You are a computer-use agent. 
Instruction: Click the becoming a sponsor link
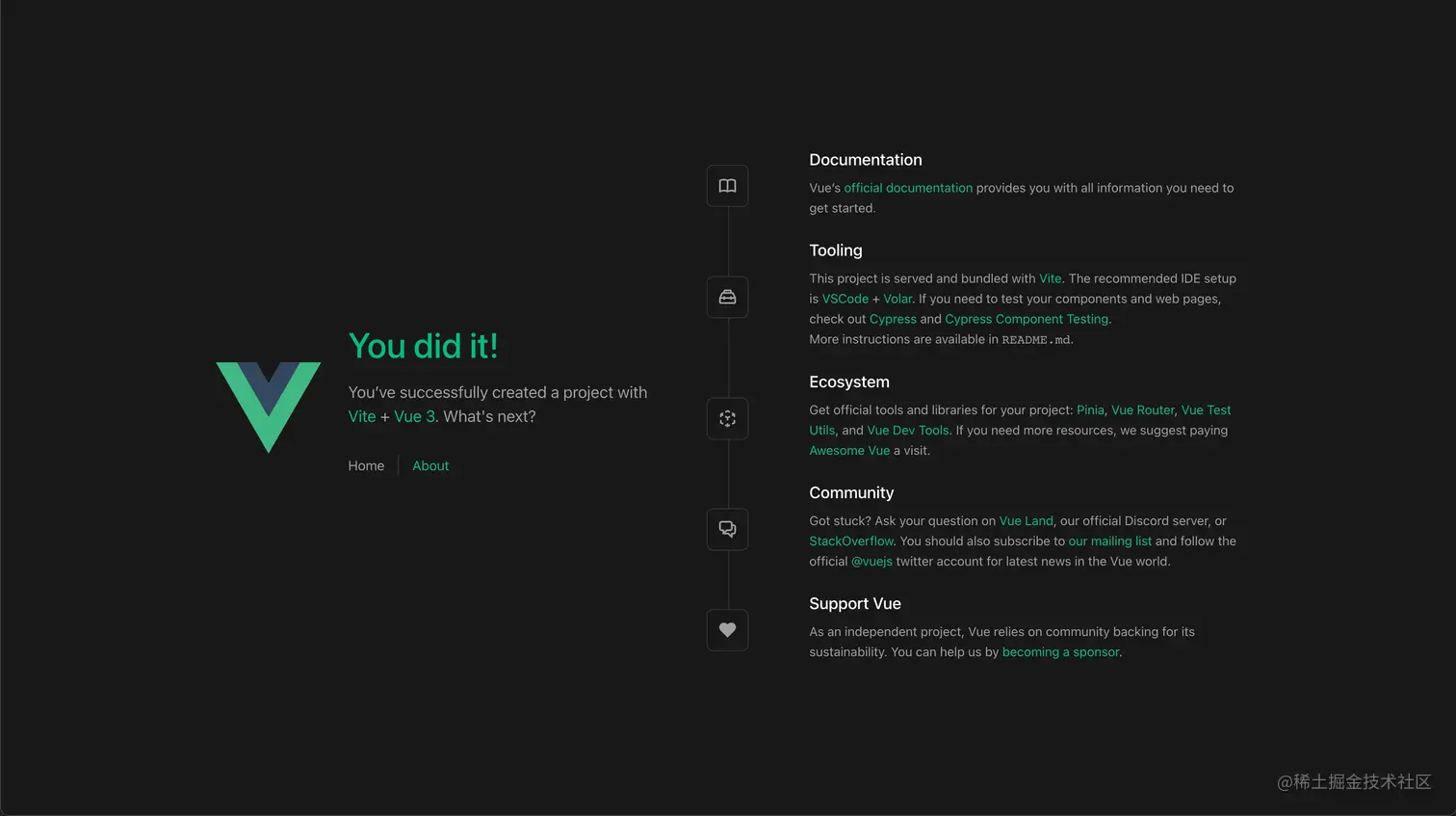point(1060,651)
